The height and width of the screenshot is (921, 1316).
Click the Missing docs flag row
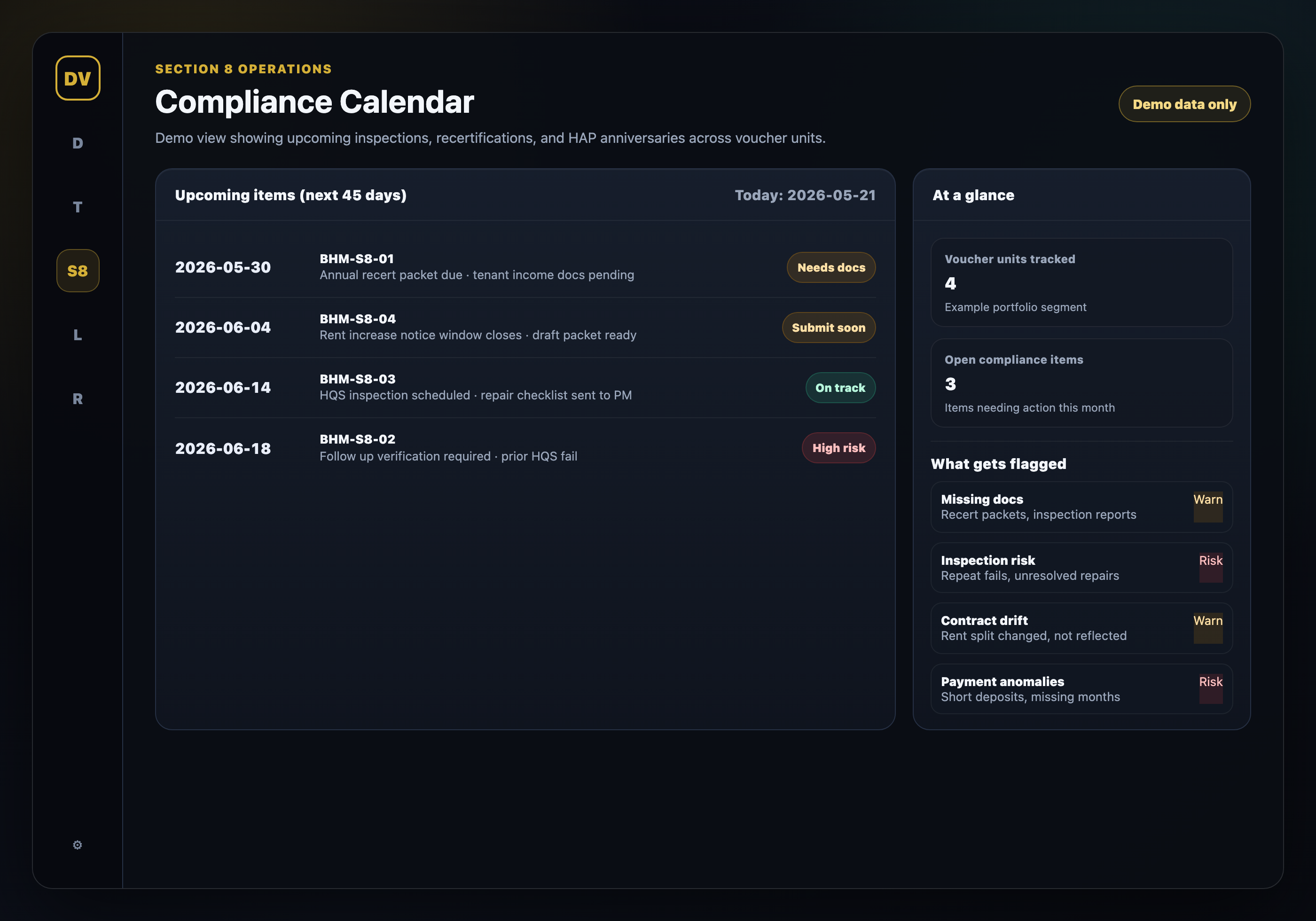[1081, 507]
